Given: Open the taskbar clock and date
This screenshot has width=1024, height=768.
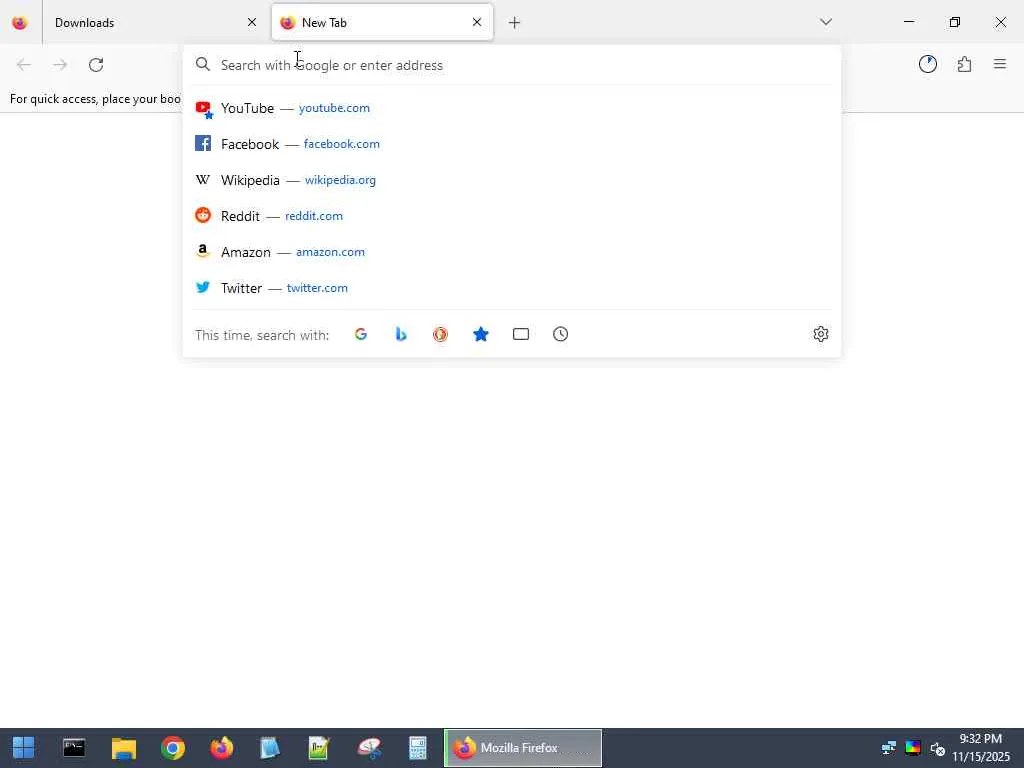Looking at the screenshot, I should (x=981, y=748).
